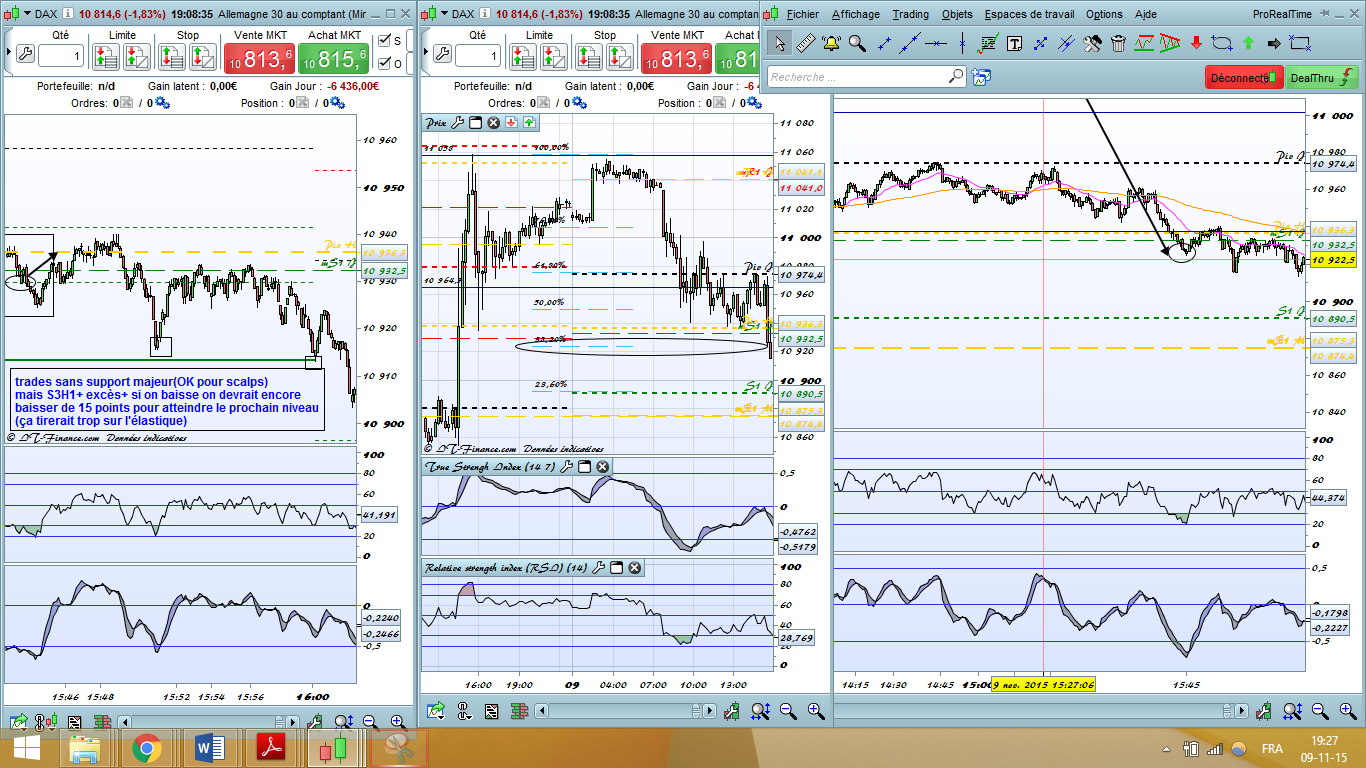Select the text annotation tool
The width and height of the screenshot is (1366, 768).
pyautogui.click(x=1014, y=43)
